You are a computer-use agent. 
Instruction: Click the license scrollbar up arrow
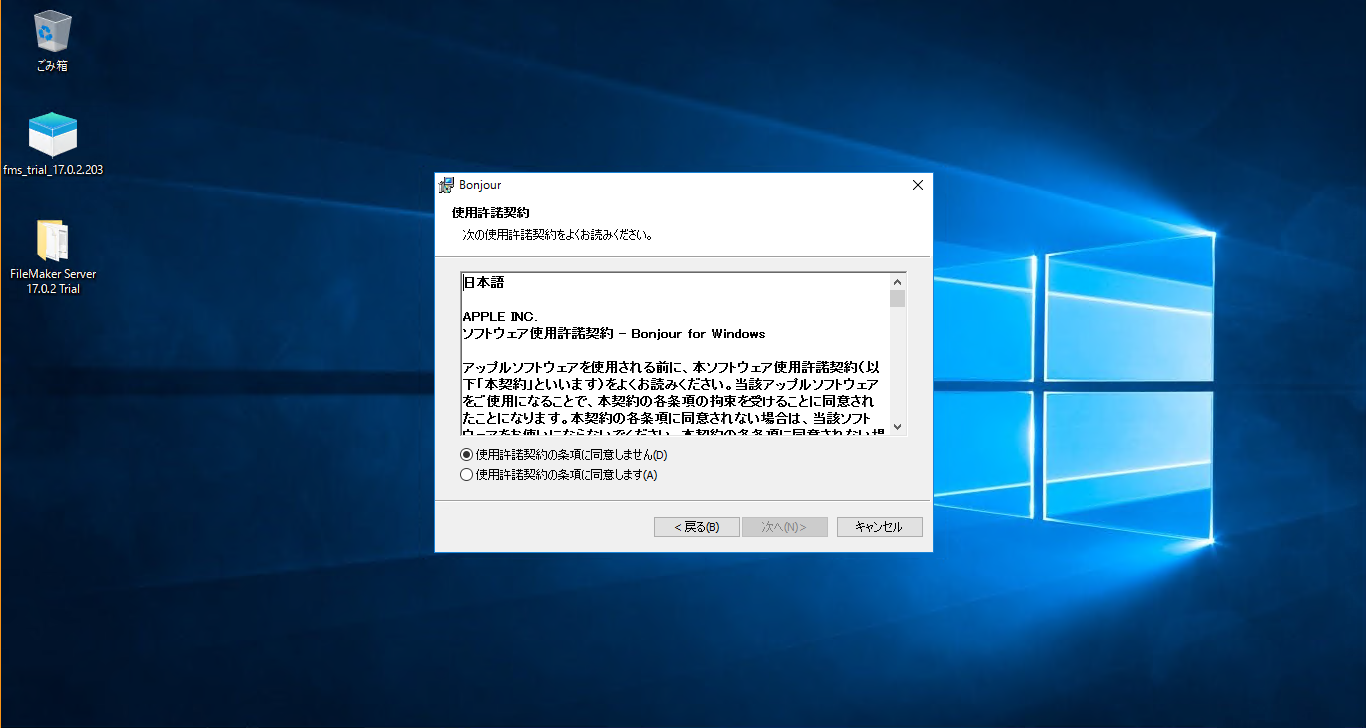[897, 281]
